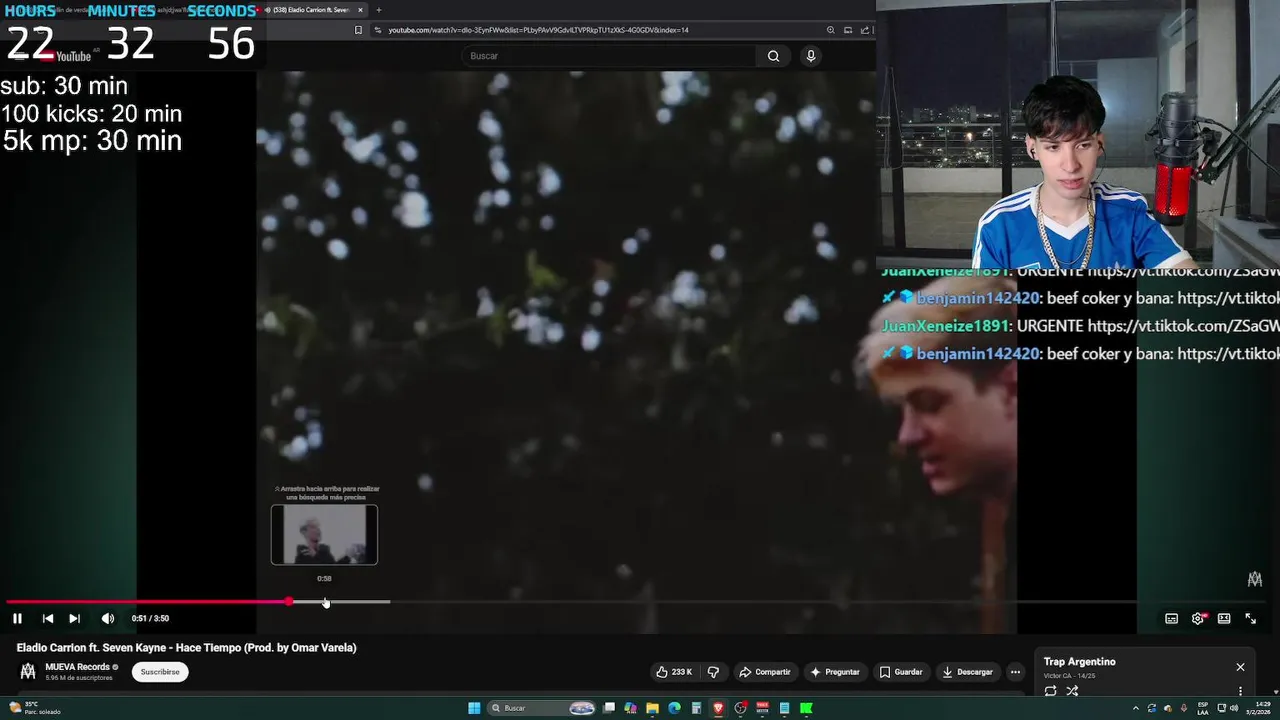Screen dimensions: 1280x720
Task: Mute the player volume speaker icon
Action: pos(108,618)
